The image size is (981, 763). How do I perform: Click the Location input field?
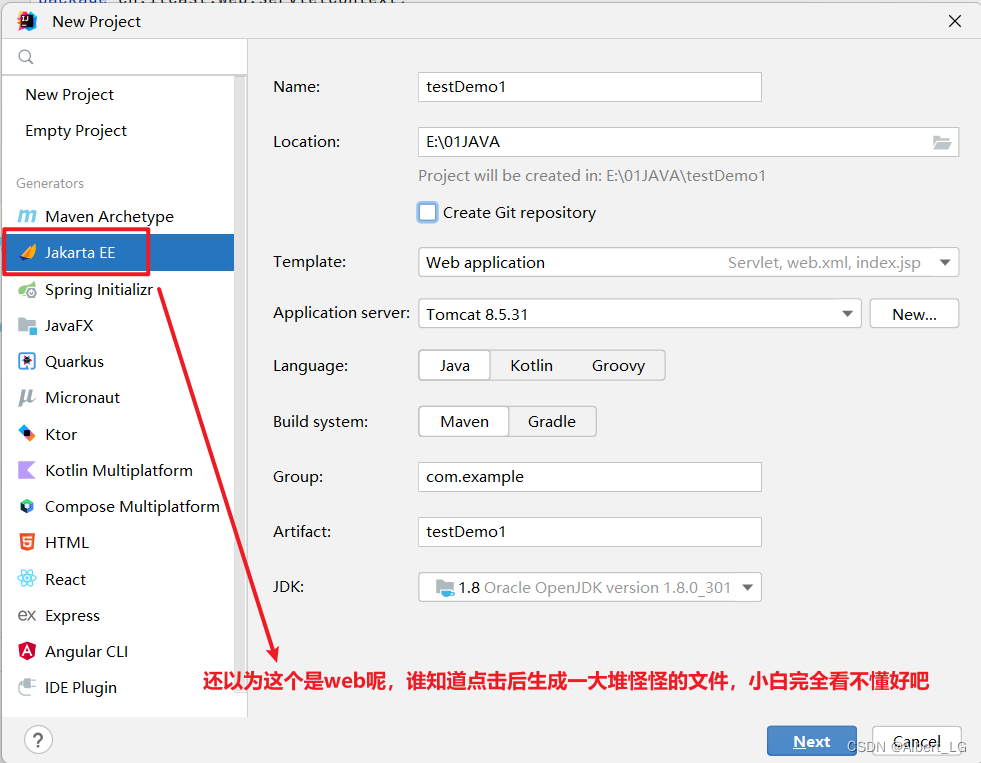[688, 143]
